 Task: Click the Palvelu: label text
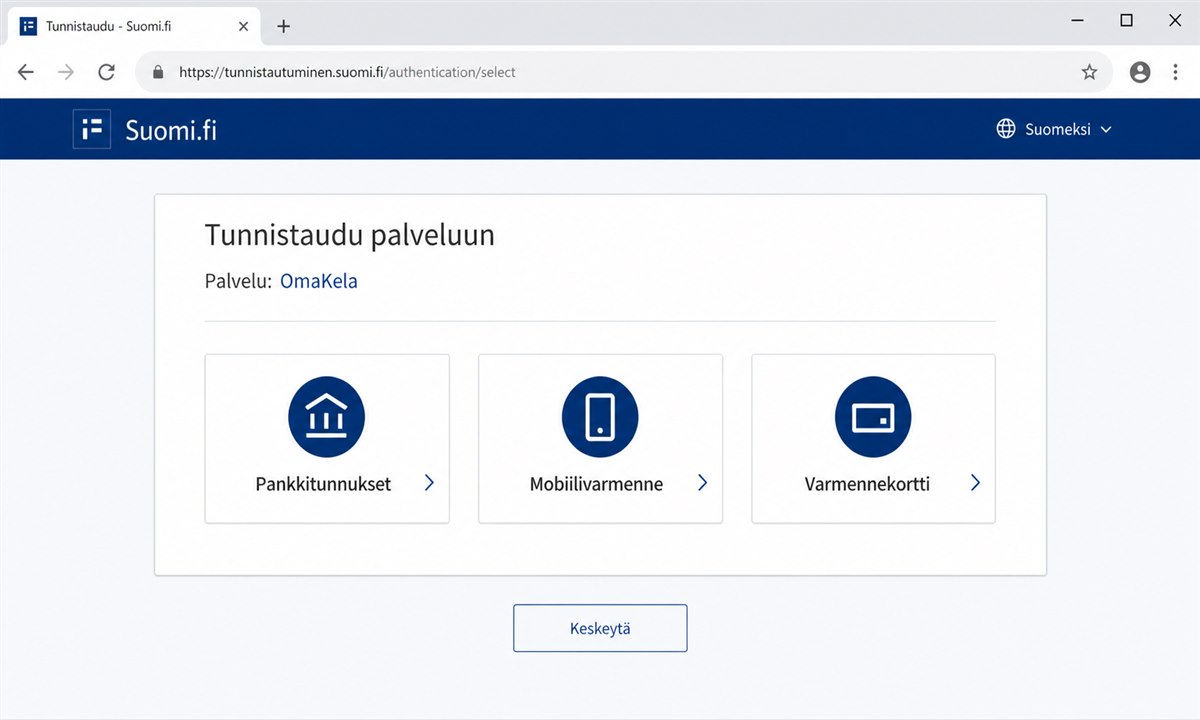click(238, 281)
